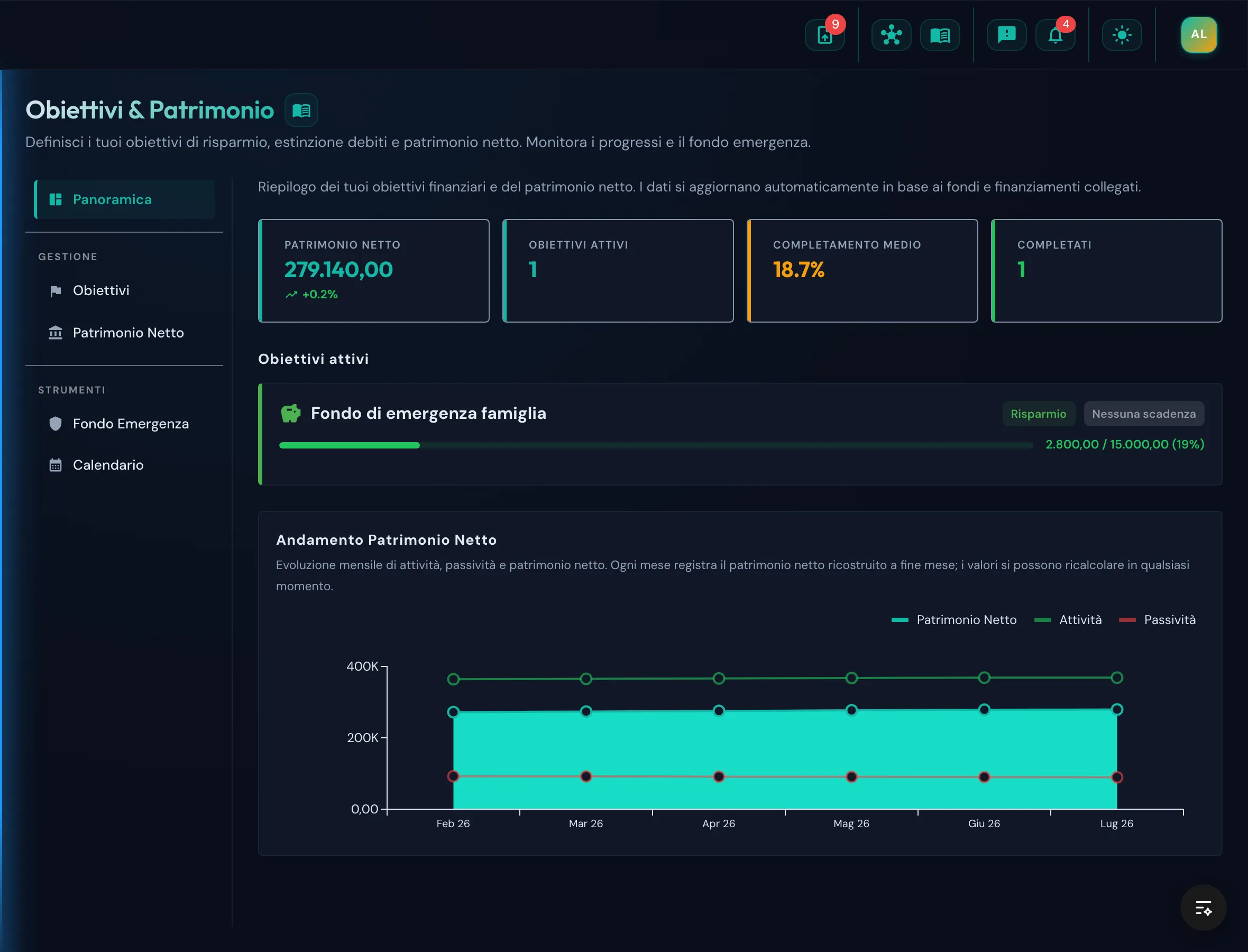Image resolution: width=1248 pixels, height=952 pixels.
Task: Click the Fondo di emergenza progress bar
Action: coord(656,445)
